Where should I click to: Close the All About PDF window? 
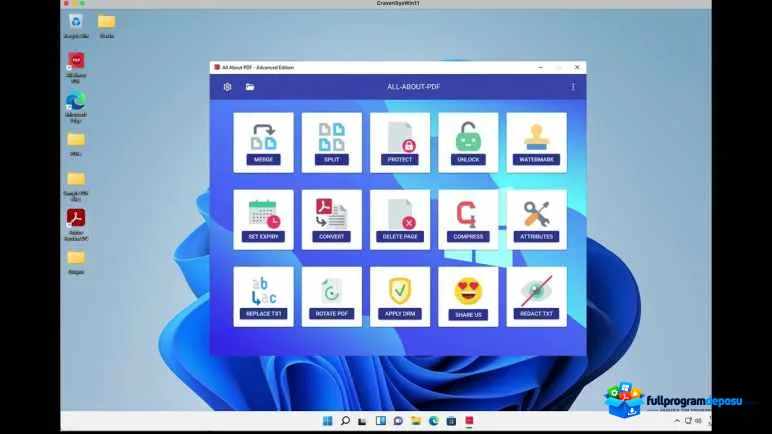[577, 67]
